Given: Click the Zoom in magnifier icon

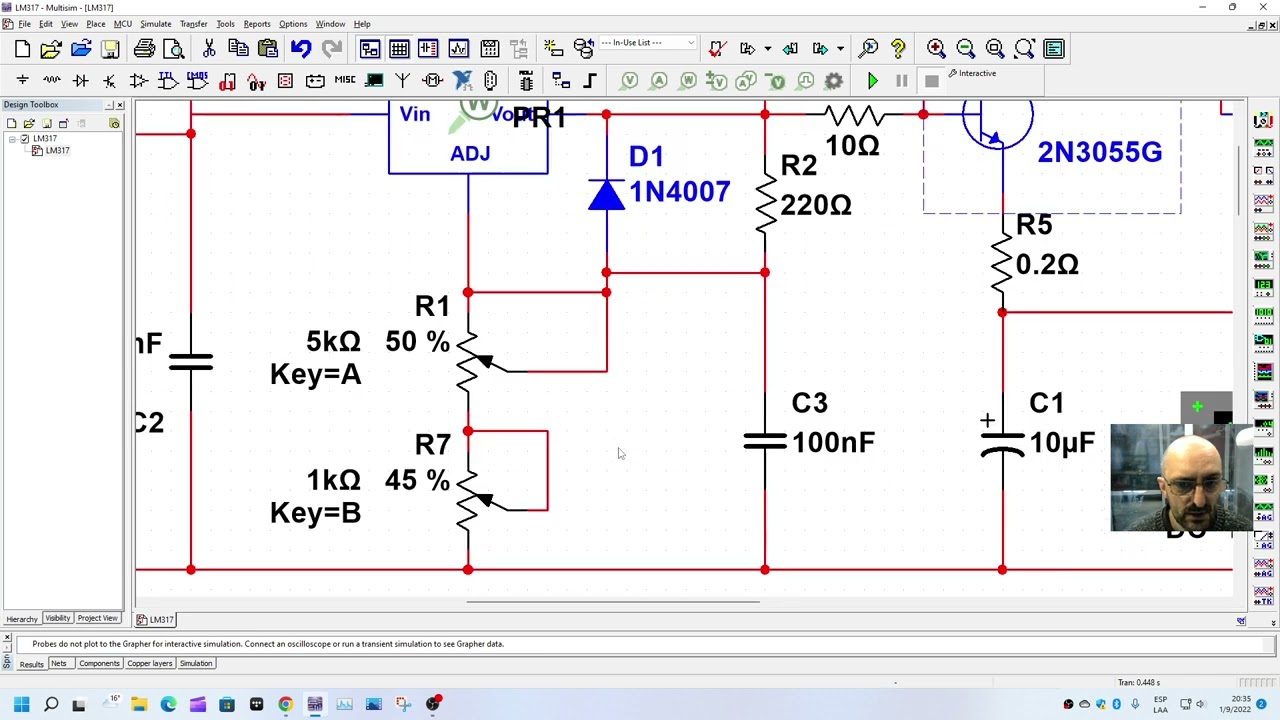Looking at the screenshot, I should [936, 49].
